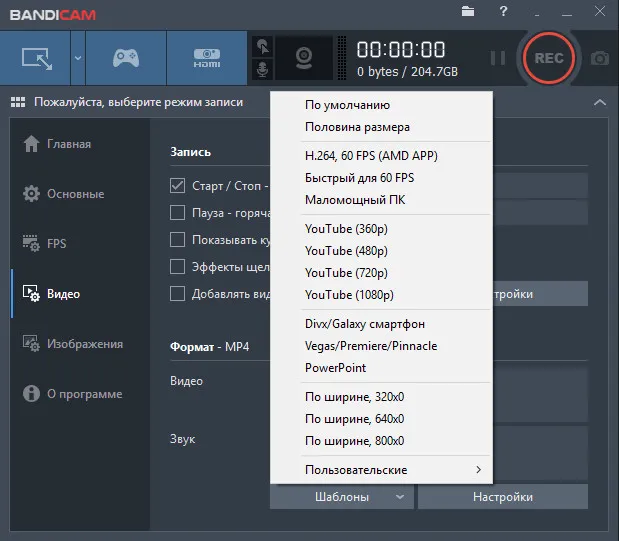
Task: Switch to HDMI device recording mode
Action: [207, 58]
